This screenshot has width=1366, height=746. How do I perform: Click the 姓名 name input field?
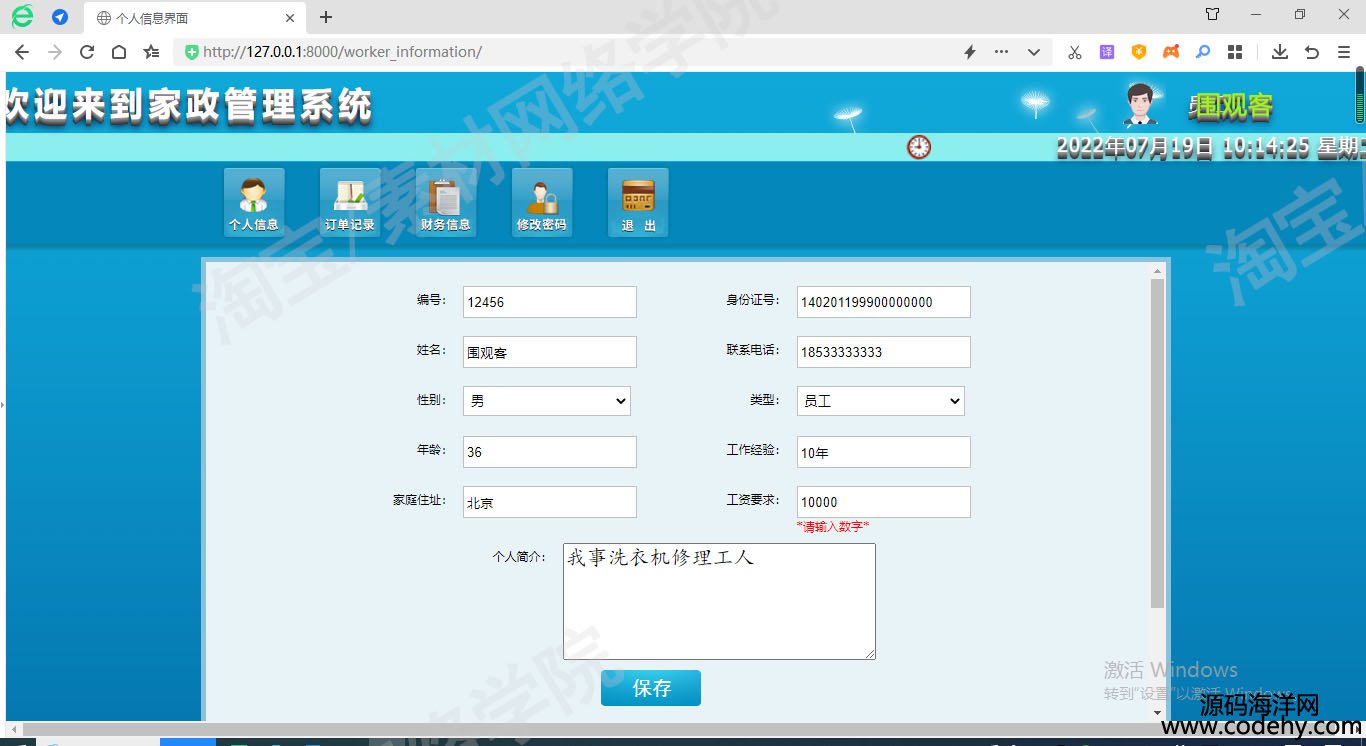pos(550,352)
